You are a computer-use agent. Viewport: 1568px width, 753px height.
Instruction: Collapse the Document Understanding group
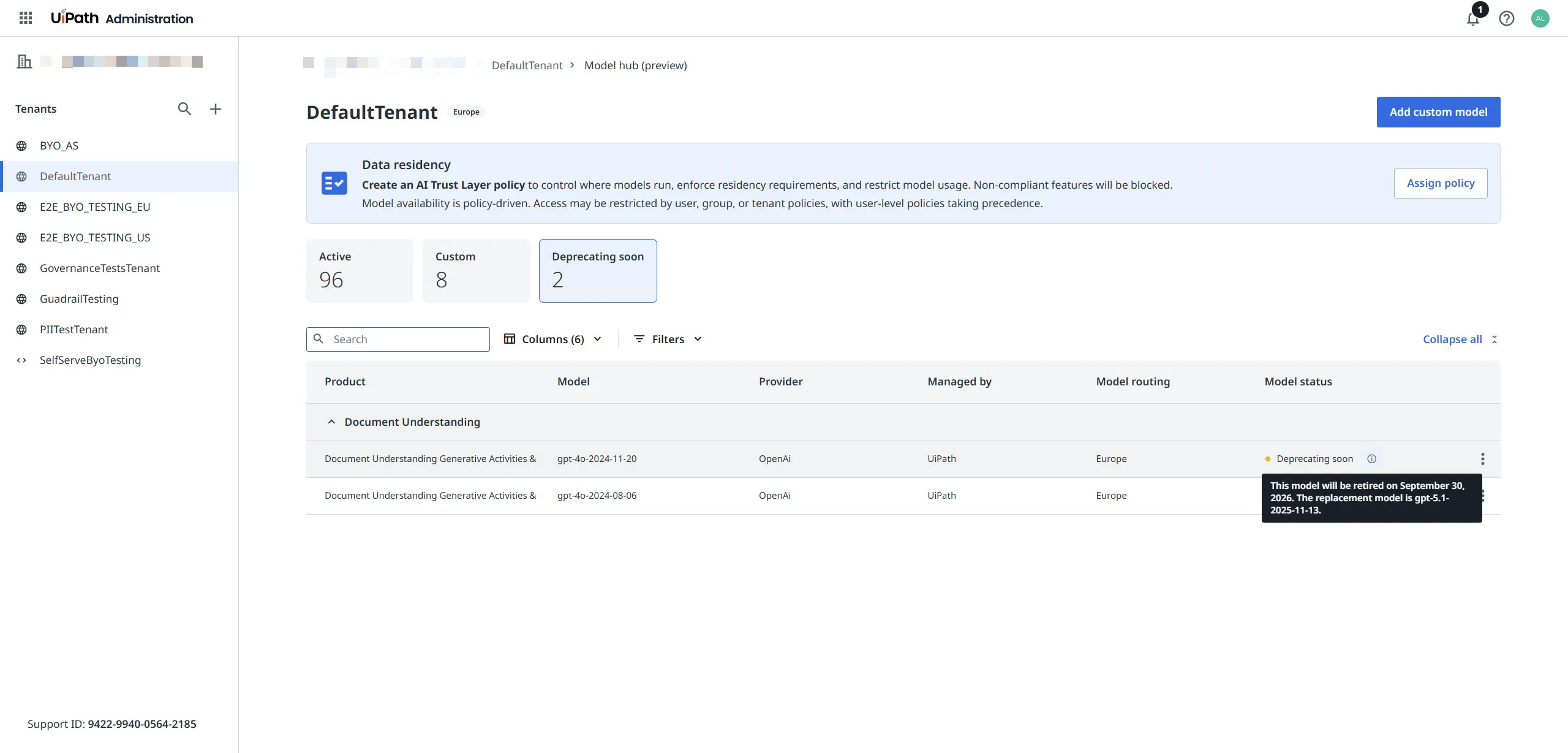click(331, 422)
